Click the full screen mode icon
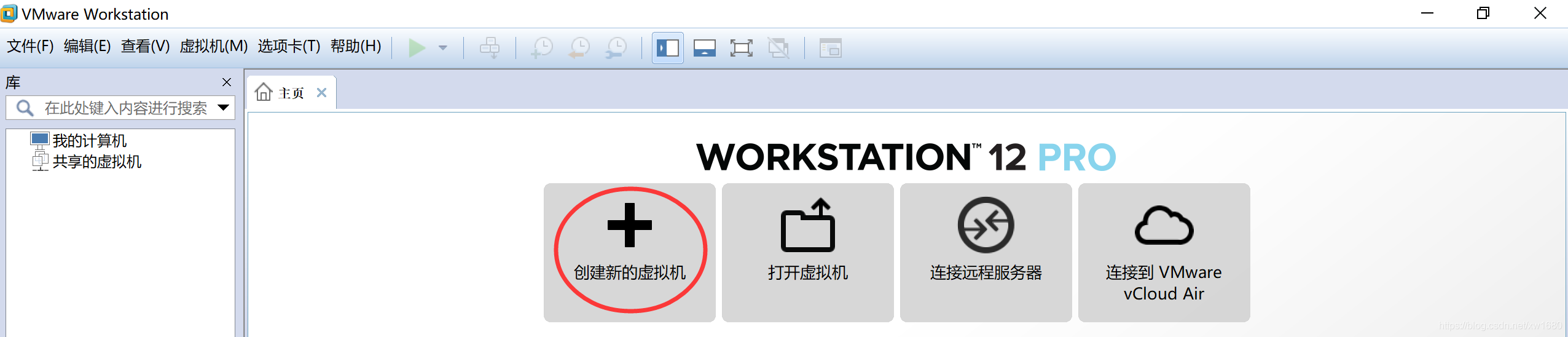 click(742, 48)
